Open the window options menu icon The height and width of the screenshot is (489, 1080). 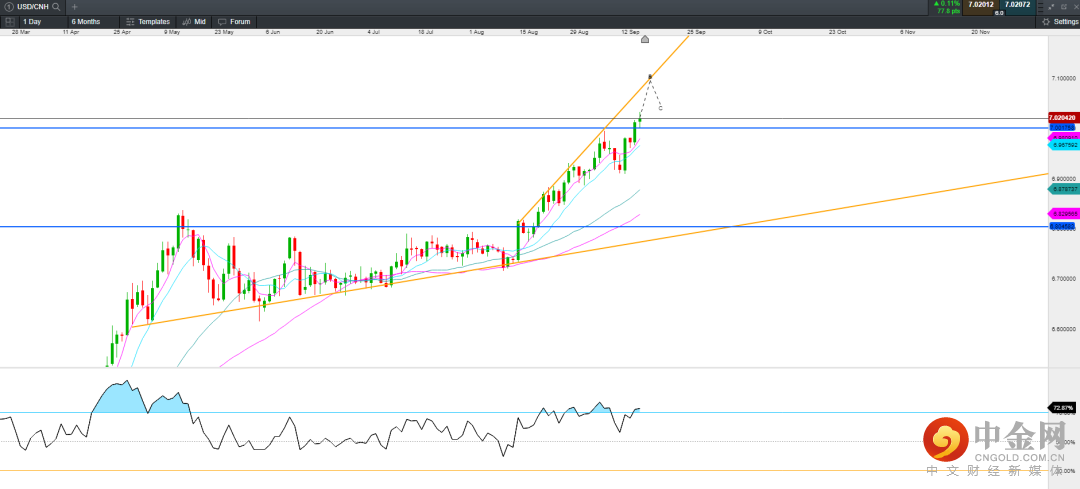coord(1040,6)
